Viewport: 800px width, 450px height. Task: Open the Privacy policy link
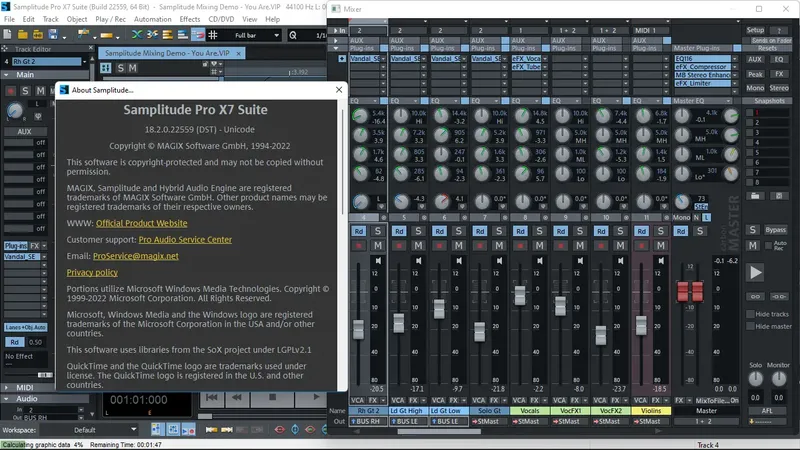[92, 272]
